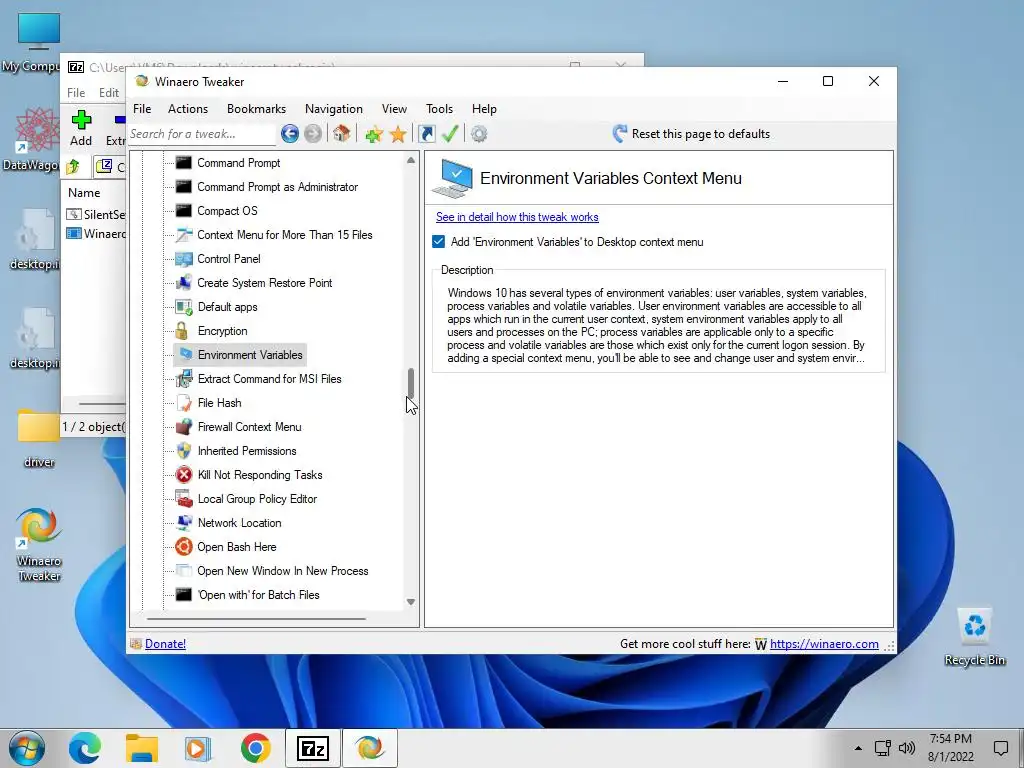This screenshot has width=1024, height=768.
Task: Select Command Prompt as Administrator item
Action: [x=278, y=187]
